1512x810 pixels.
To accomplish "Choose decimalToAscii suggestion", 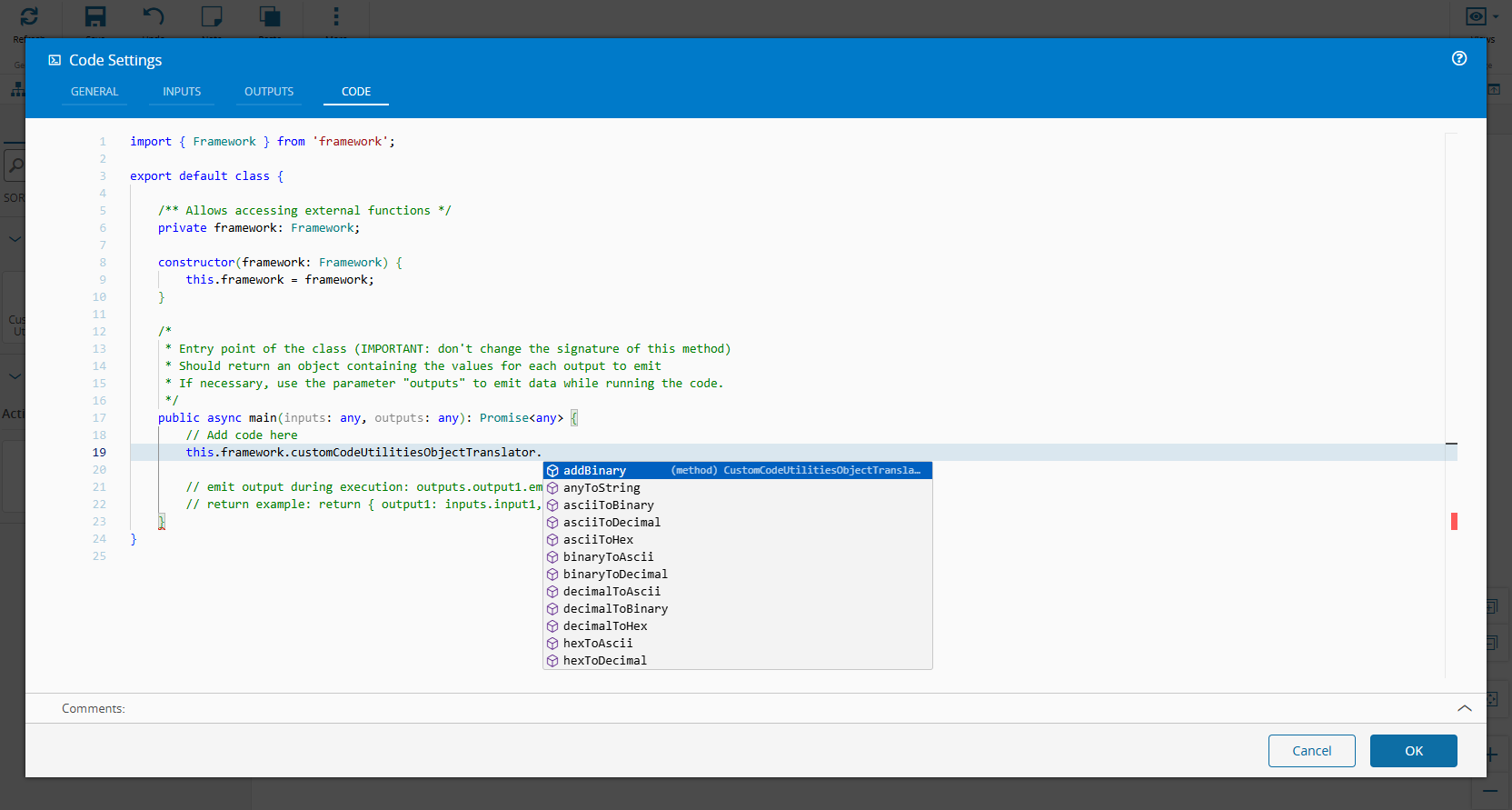I will 738,592.
